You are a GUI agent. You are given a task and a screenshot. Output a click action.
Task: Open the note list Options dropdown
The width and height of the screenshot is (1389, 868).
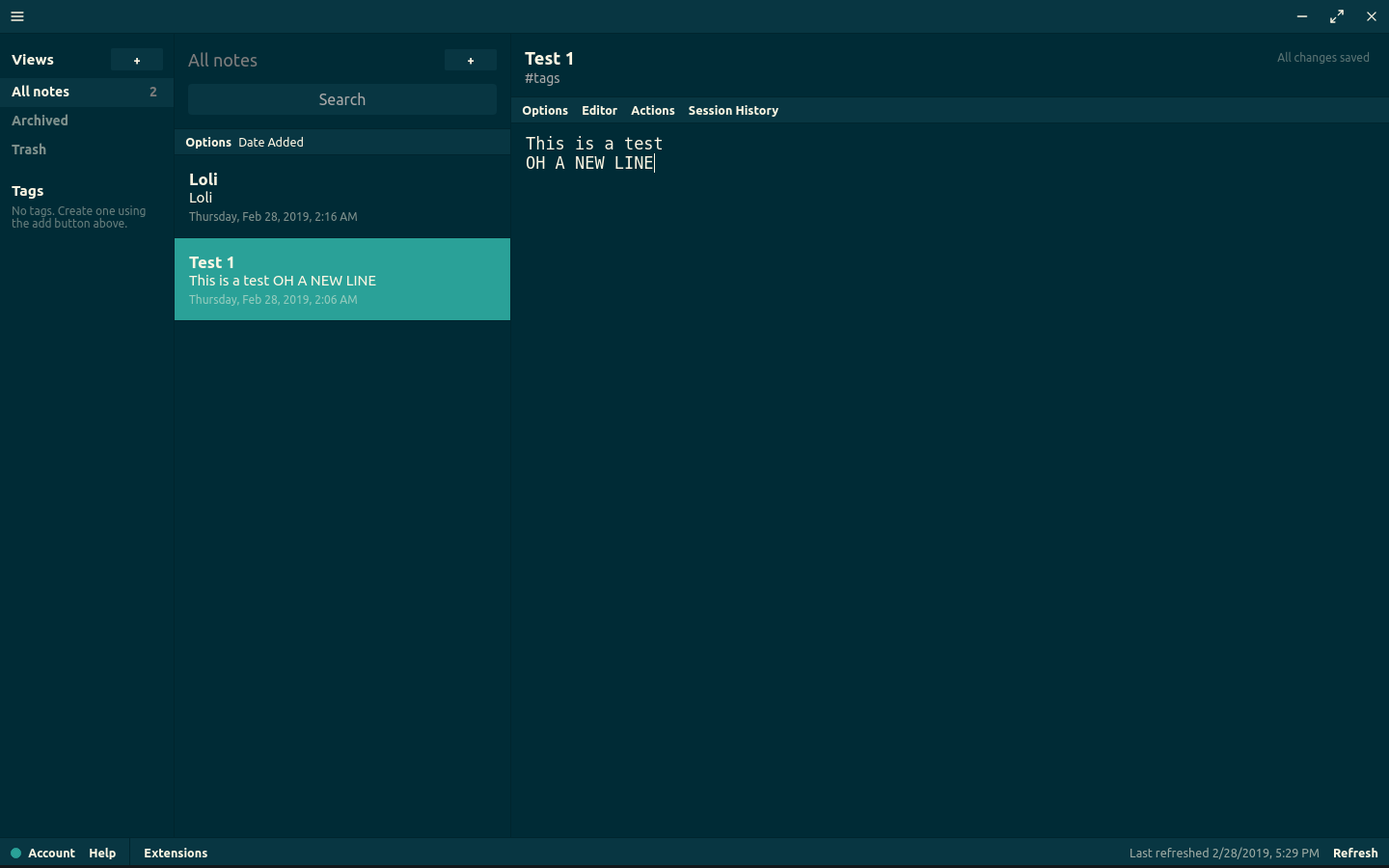pyautogui.click(x=208, y=142)
